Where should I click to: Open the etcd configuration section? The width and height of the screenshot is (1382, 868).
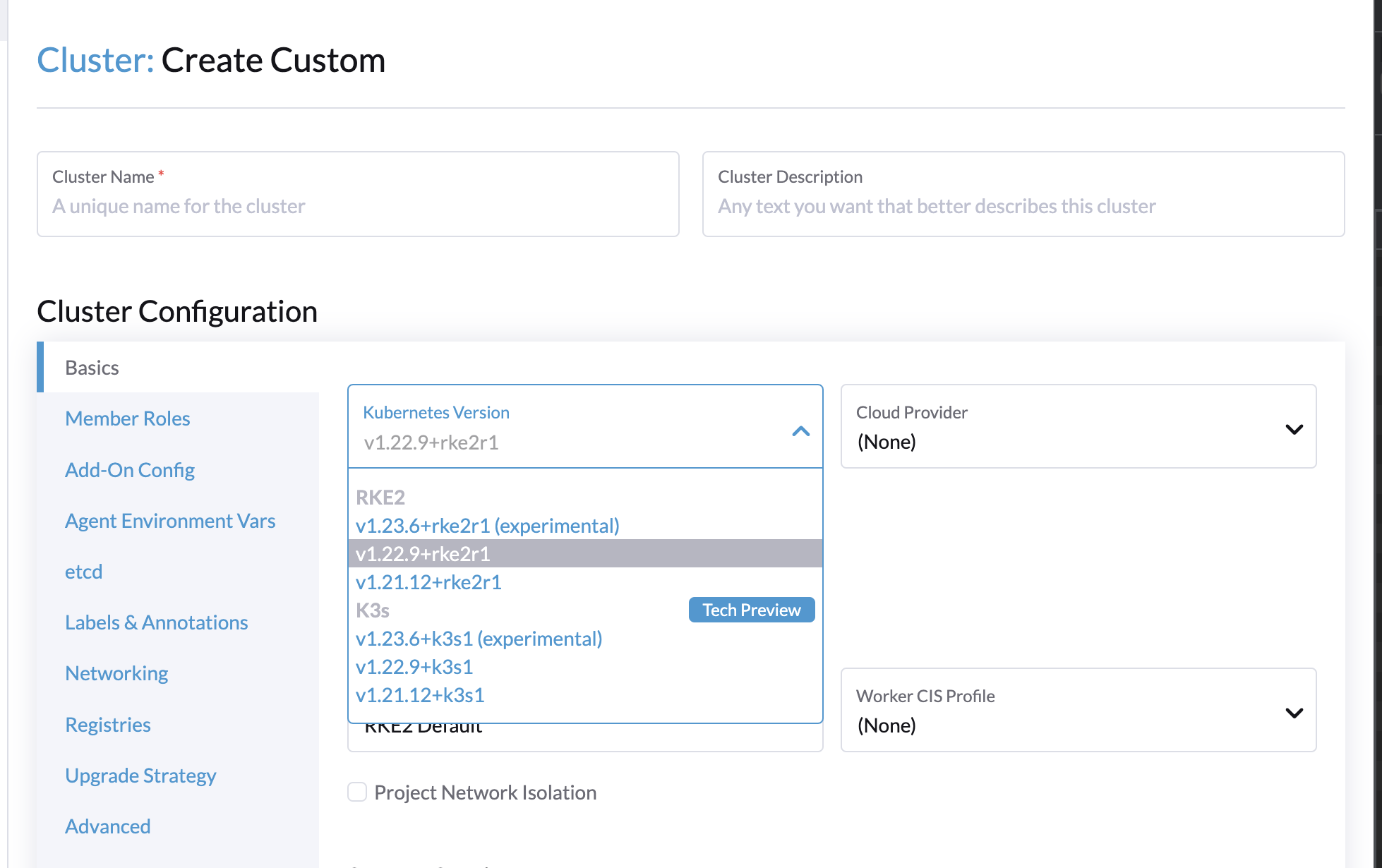coord(83,571)
